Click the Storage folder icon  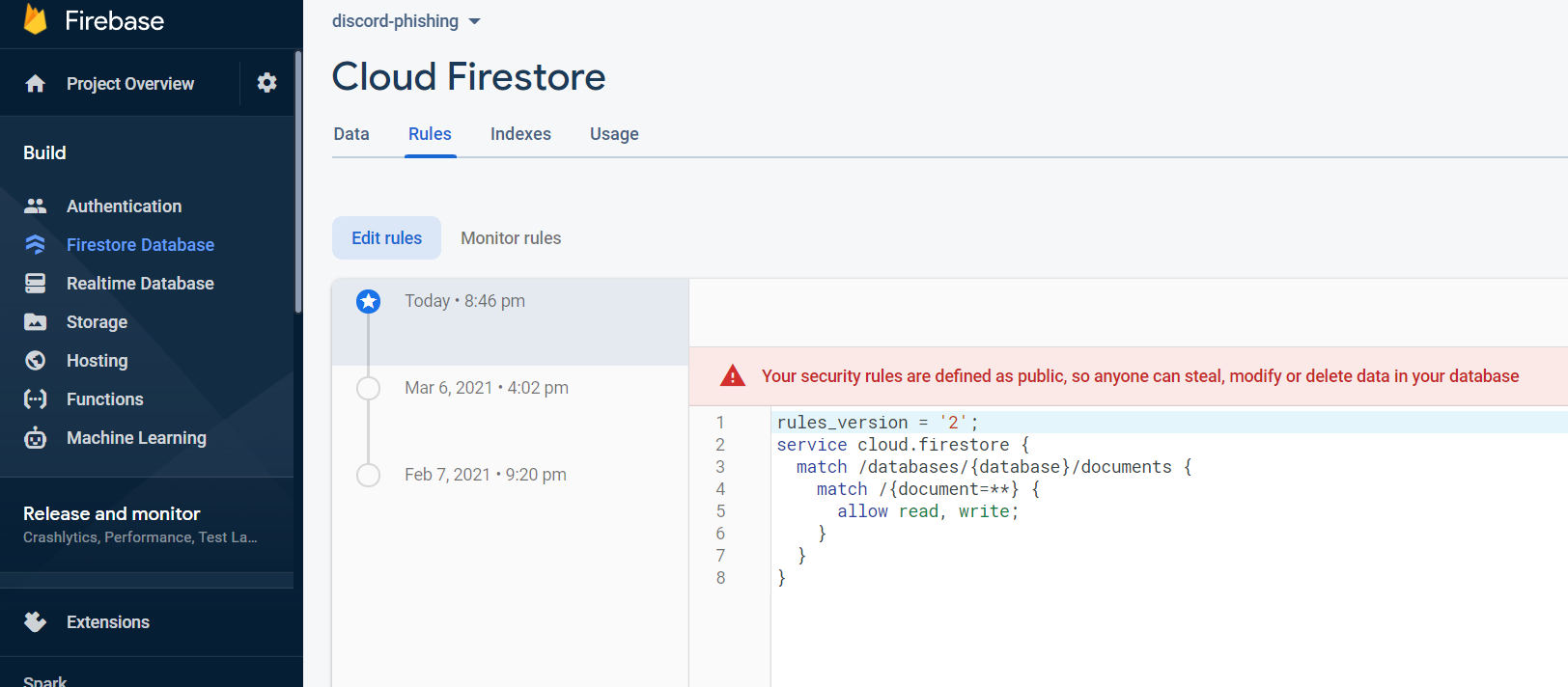[36, 321]
